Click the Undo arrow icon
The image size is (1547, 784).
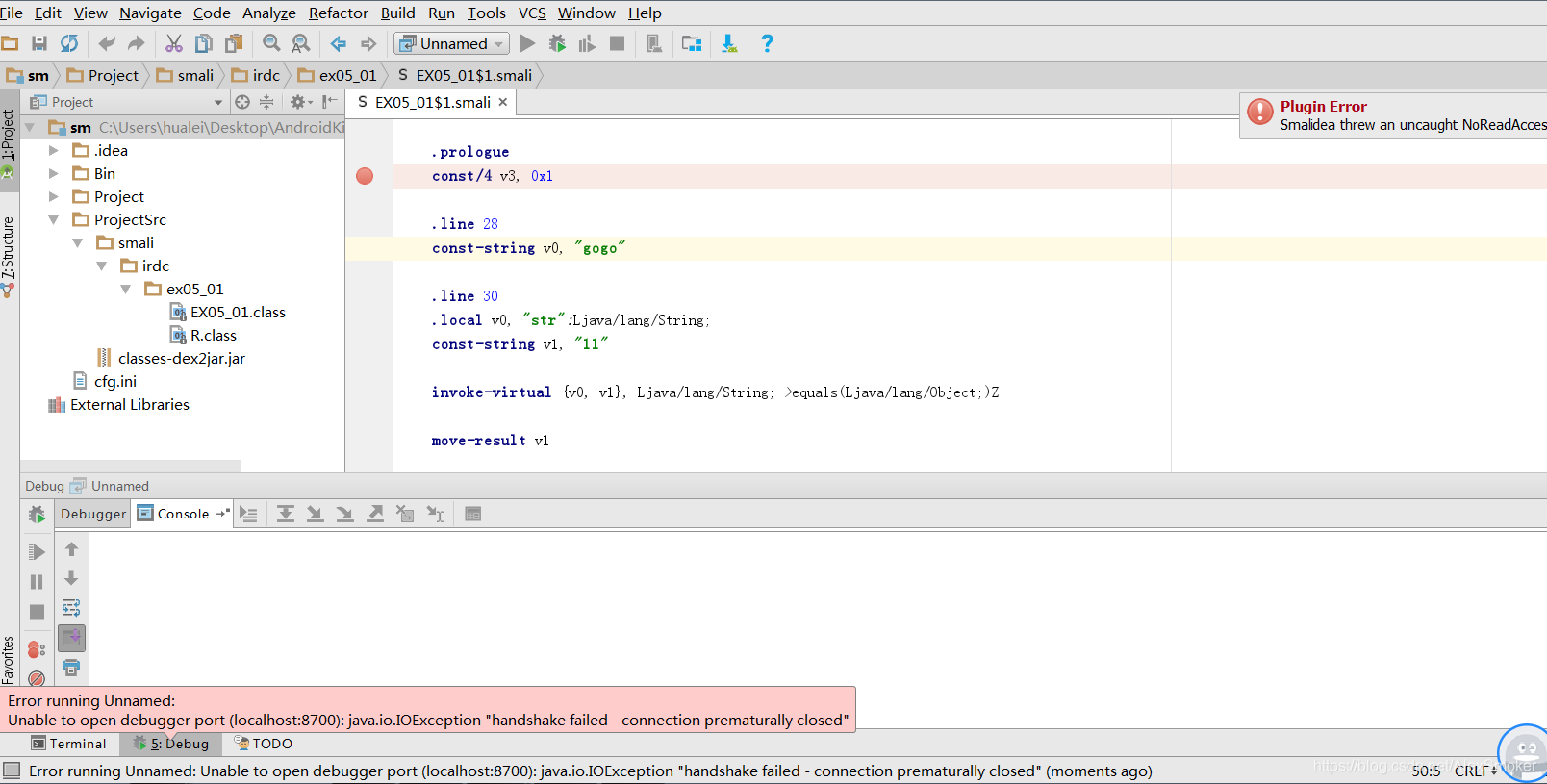(107, 43)
